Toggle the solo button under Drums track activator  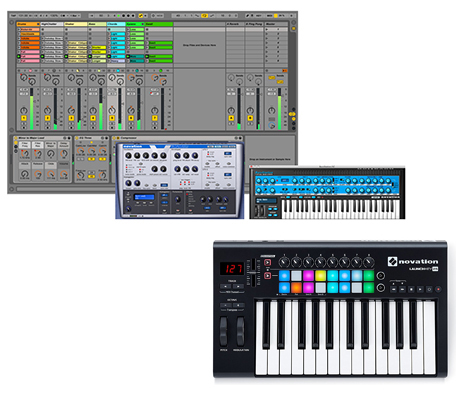[24, 123]
